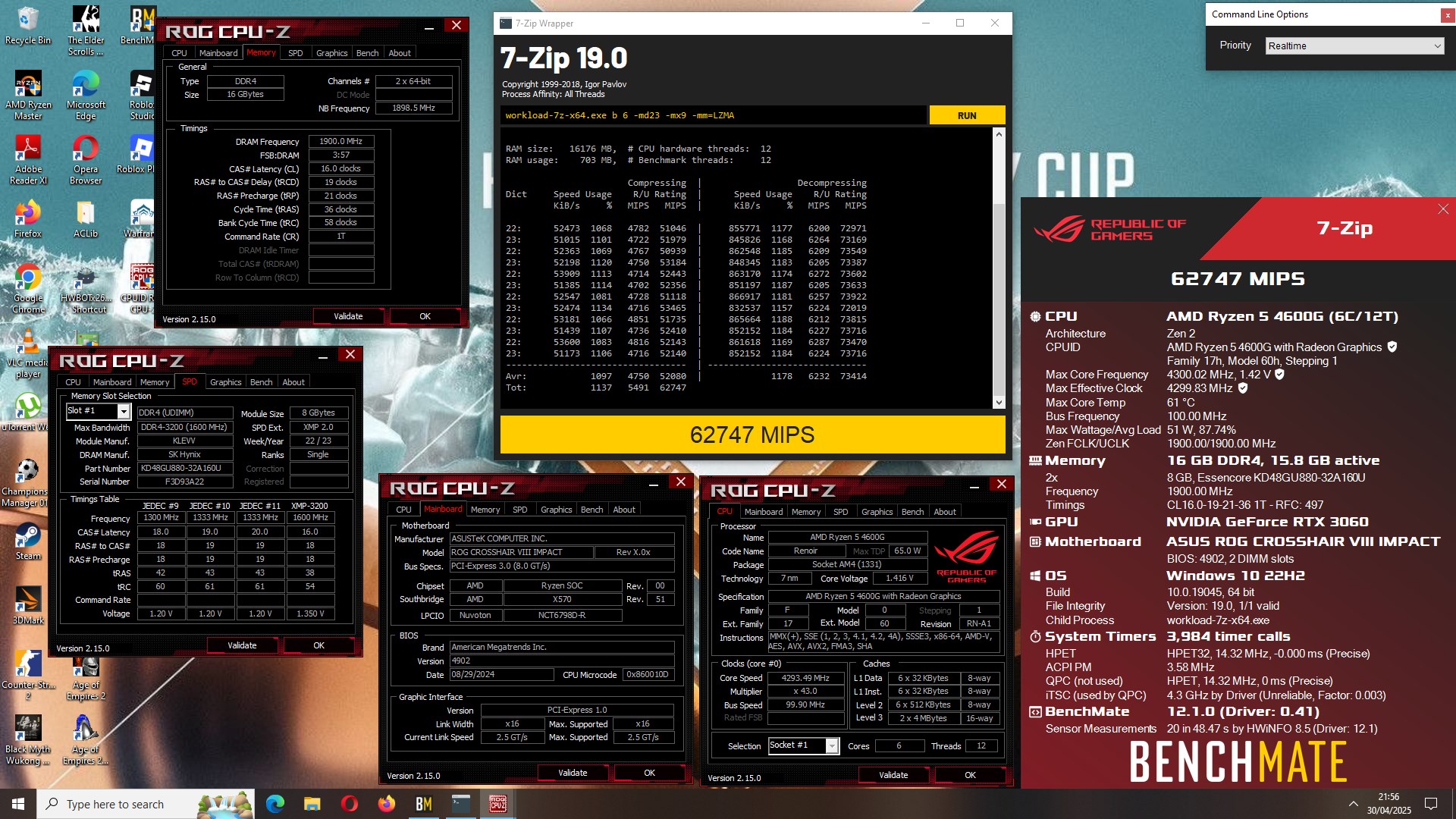The width and height of the screenshot is (1456, 819).
Task: Click the Windows Start button
Action: pyautogui.click(x=18, y=804)
